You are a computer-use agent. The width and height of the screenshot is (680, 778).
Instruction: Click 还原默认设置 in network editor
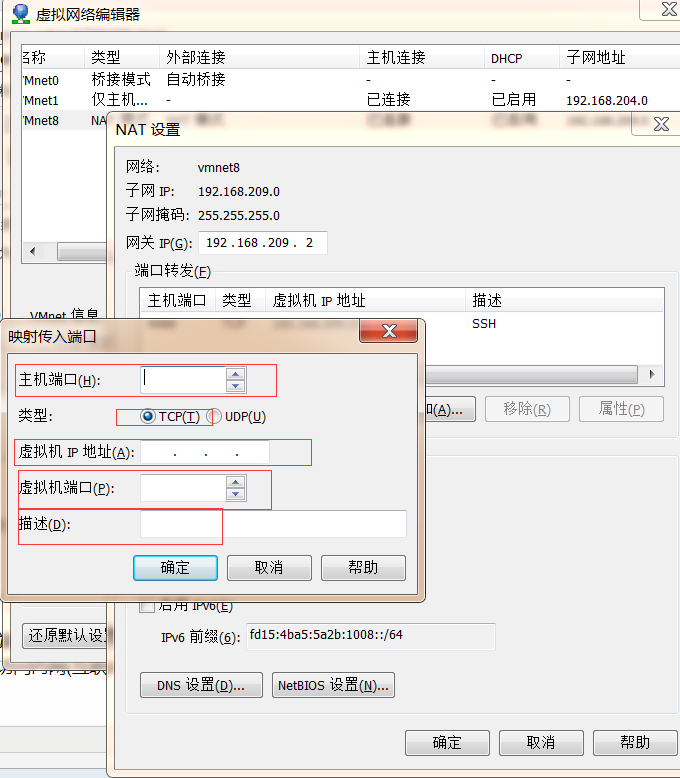[67, 636]
